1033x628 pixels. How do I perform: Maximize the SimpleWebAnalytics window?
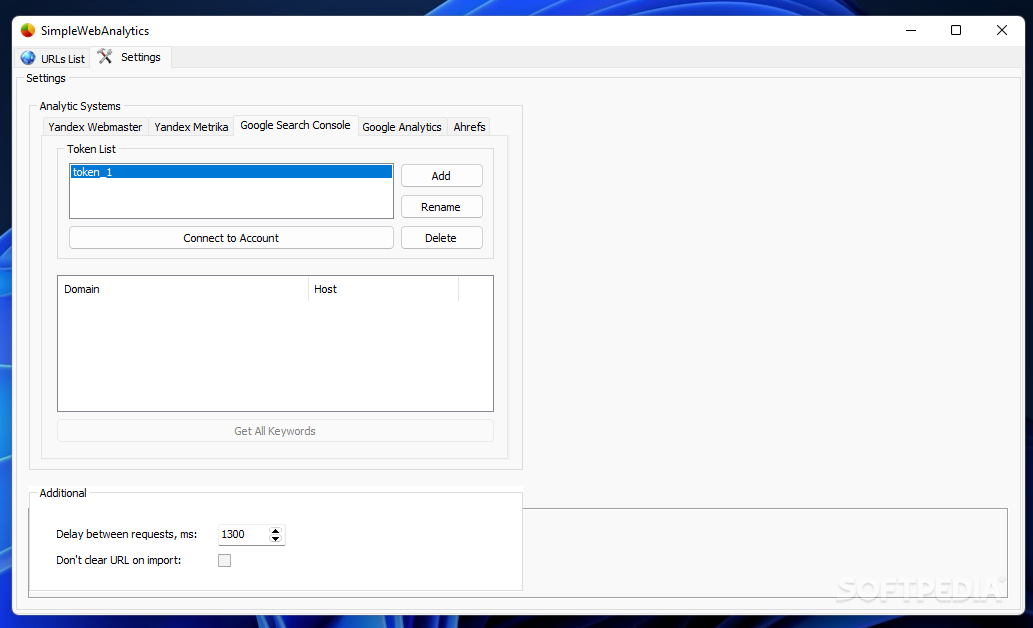pyautogui.click(x=956, y=30)
